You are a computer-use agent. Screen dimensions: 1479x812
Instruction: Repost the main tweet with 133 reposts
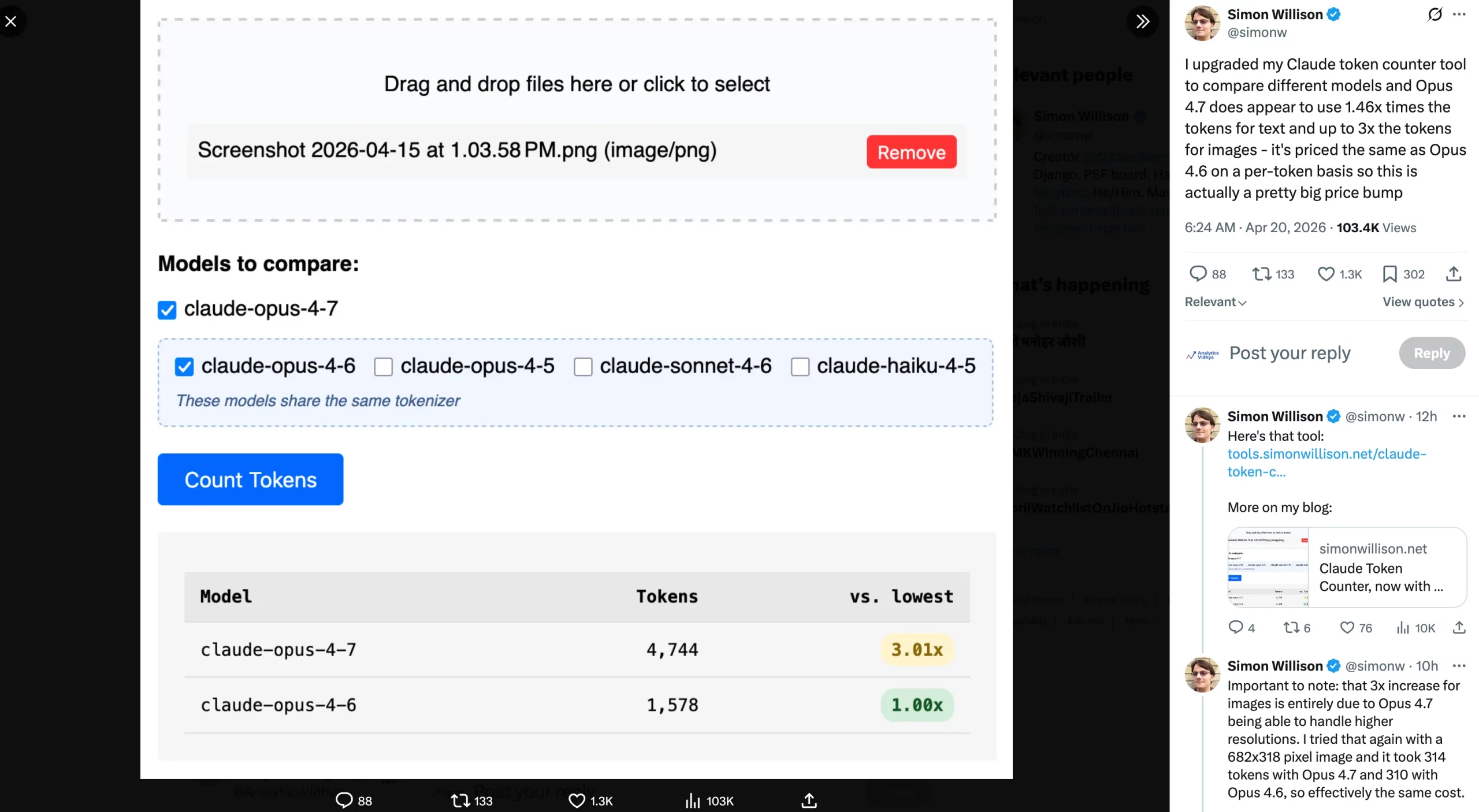click(x=1261, y=274)
